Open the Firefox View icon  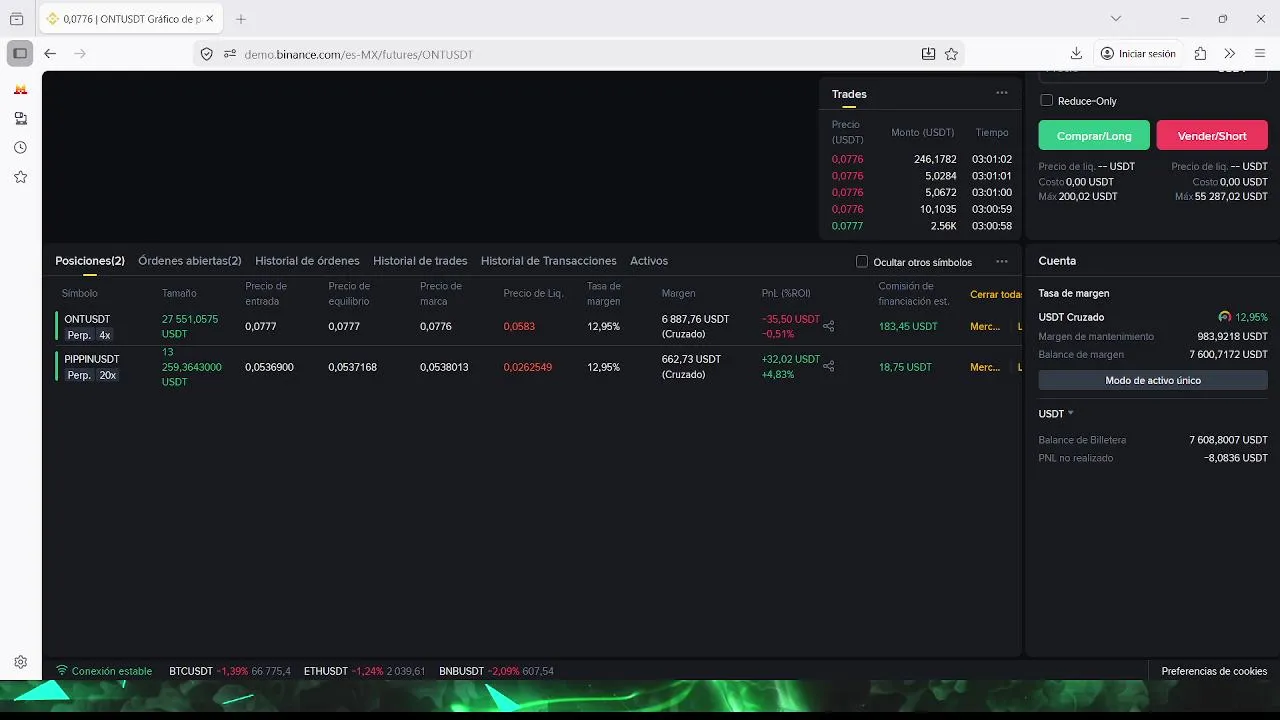click(x=16, y=19)
